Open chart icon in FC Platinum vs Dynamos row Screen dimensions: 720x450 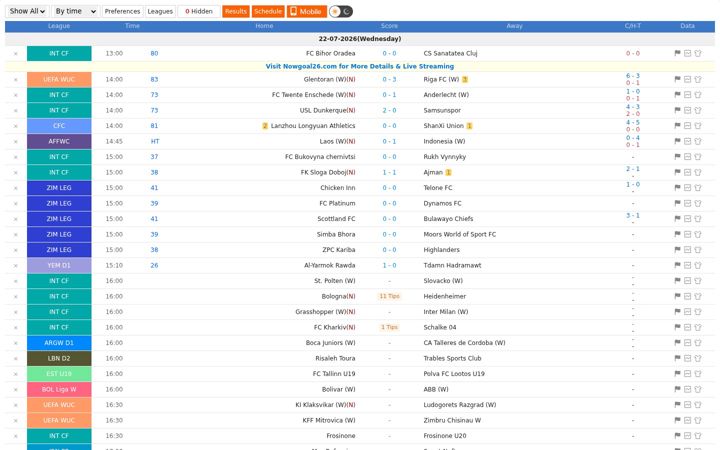687,203
